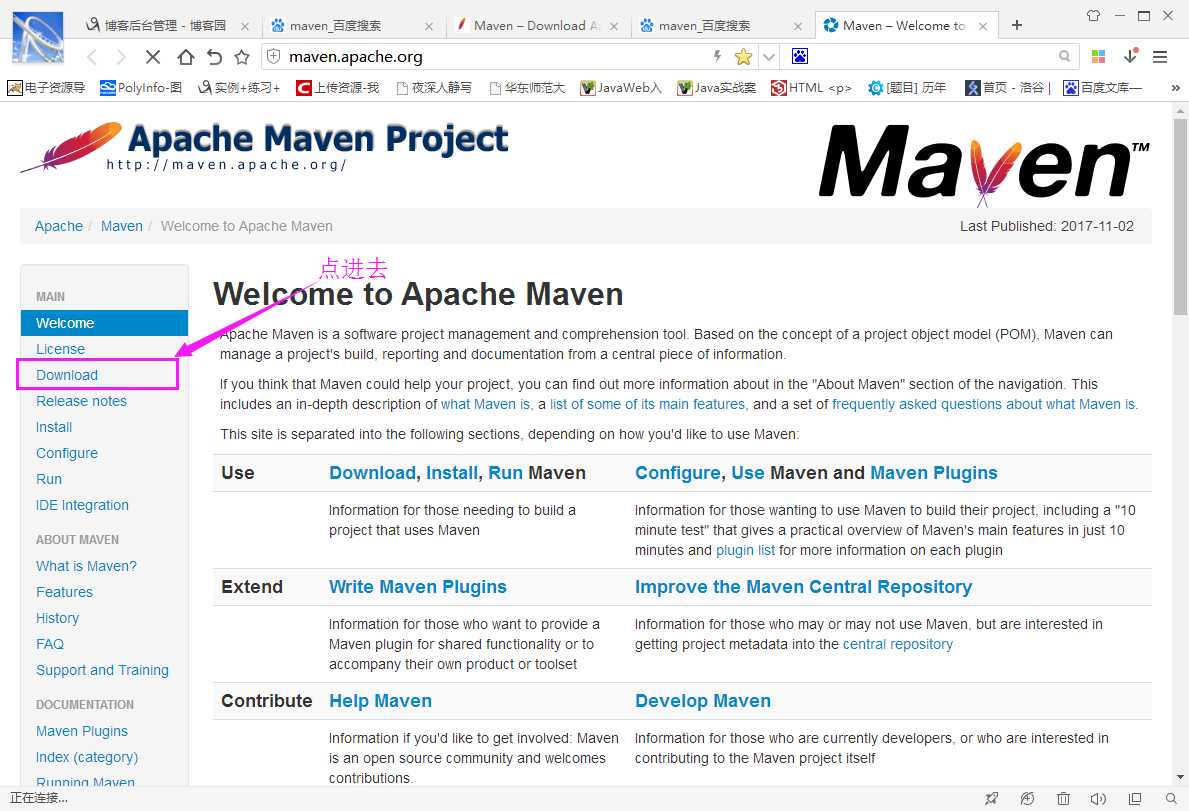Click the ad-block style icon in status bar
This screenshot has height=811, width=1189.
1027,798
